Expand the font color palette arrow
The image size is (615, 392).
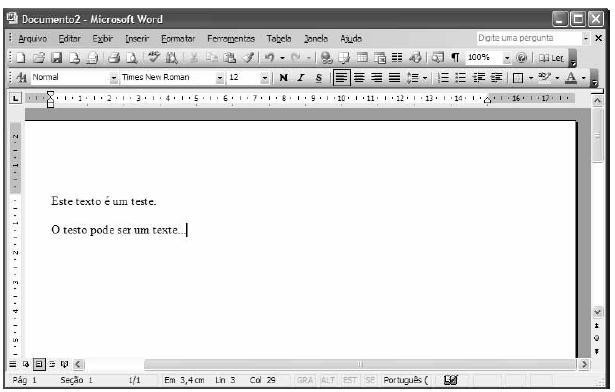(584, 78)
